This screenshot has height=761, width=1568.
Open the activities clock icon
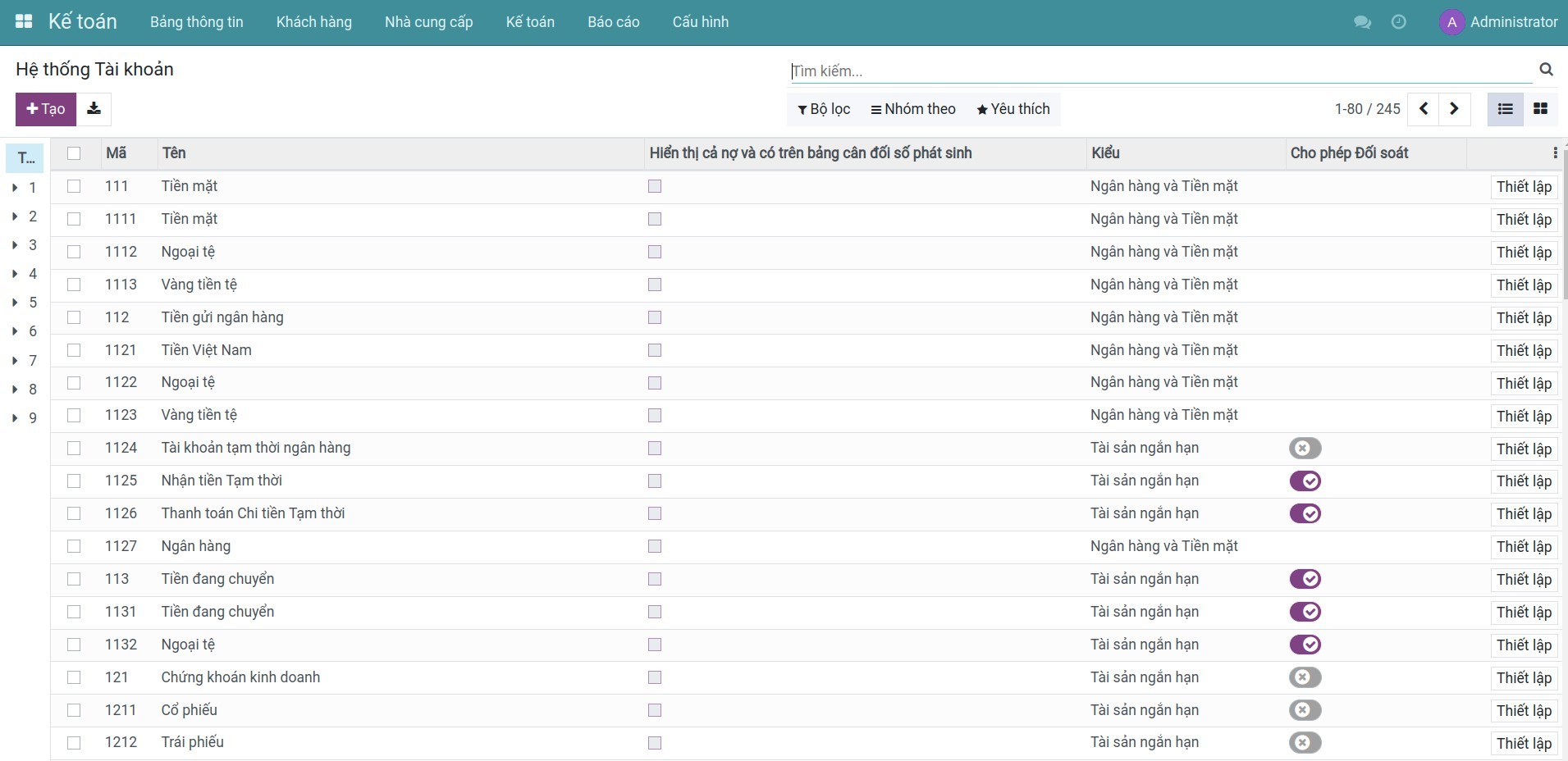[1399, 22]
